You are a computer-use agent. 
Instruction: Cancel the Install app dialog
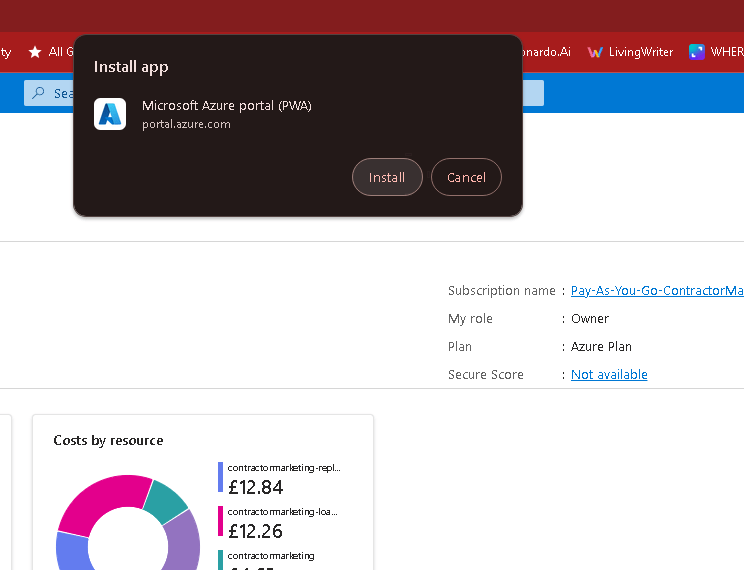(466, 177)
